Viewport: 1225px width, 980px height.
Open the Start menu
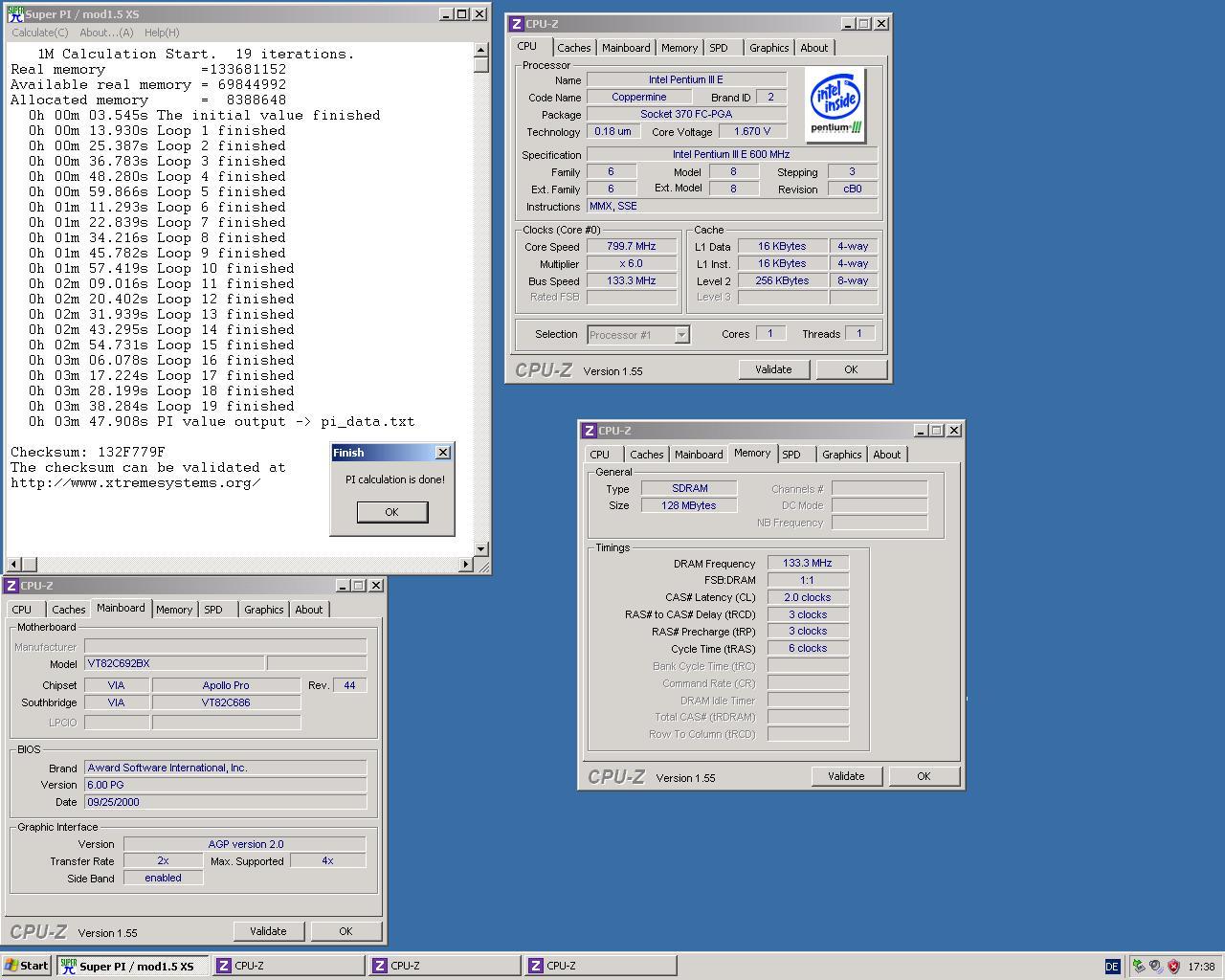(27, 966)
